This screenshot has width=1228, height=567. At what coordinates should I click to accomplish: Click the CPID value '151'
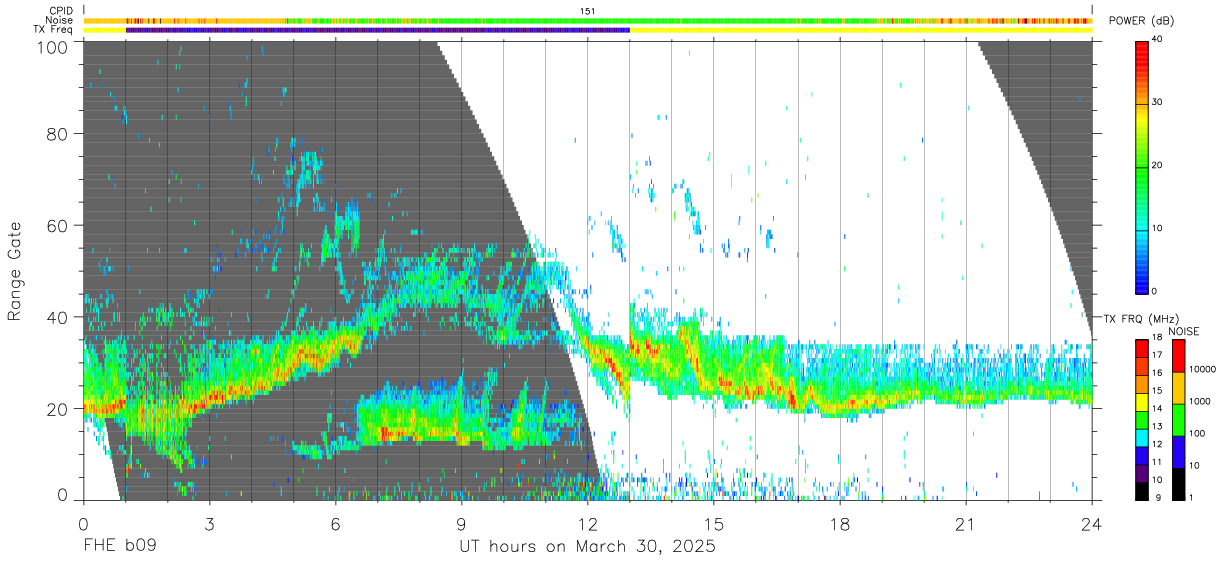pyautogui.click(x=587, y=11)
